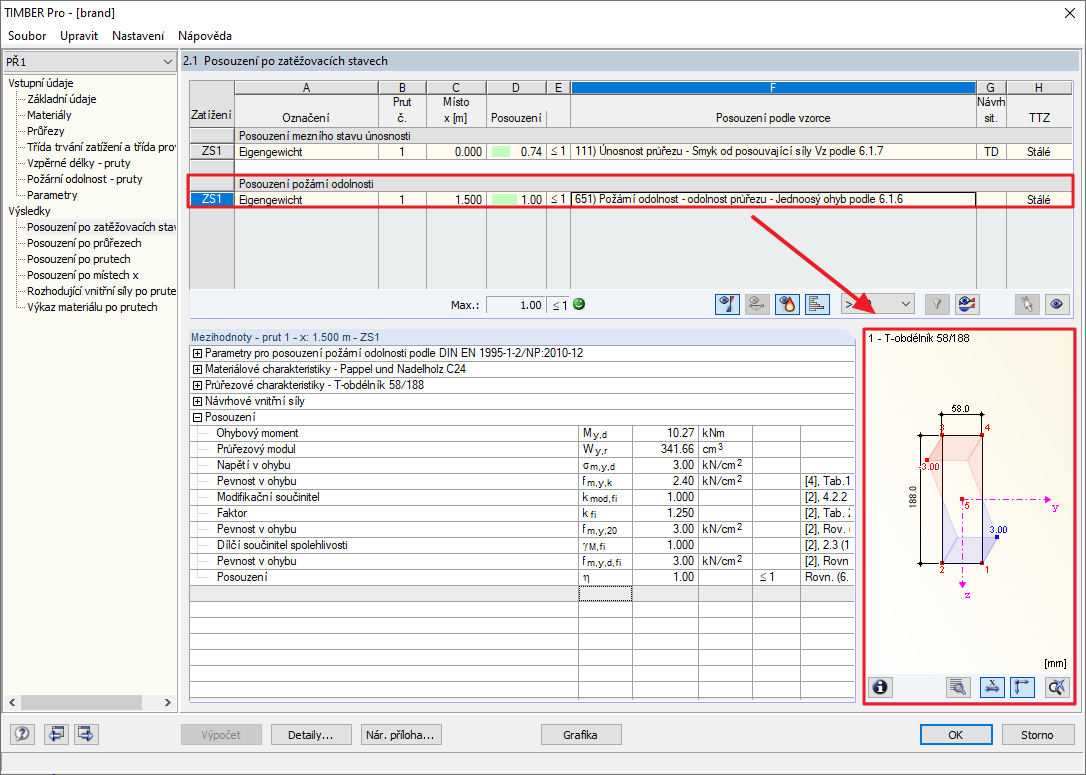Cancel with the Storno button
Screen dimensions: 1086x775
coord(1037,735)
